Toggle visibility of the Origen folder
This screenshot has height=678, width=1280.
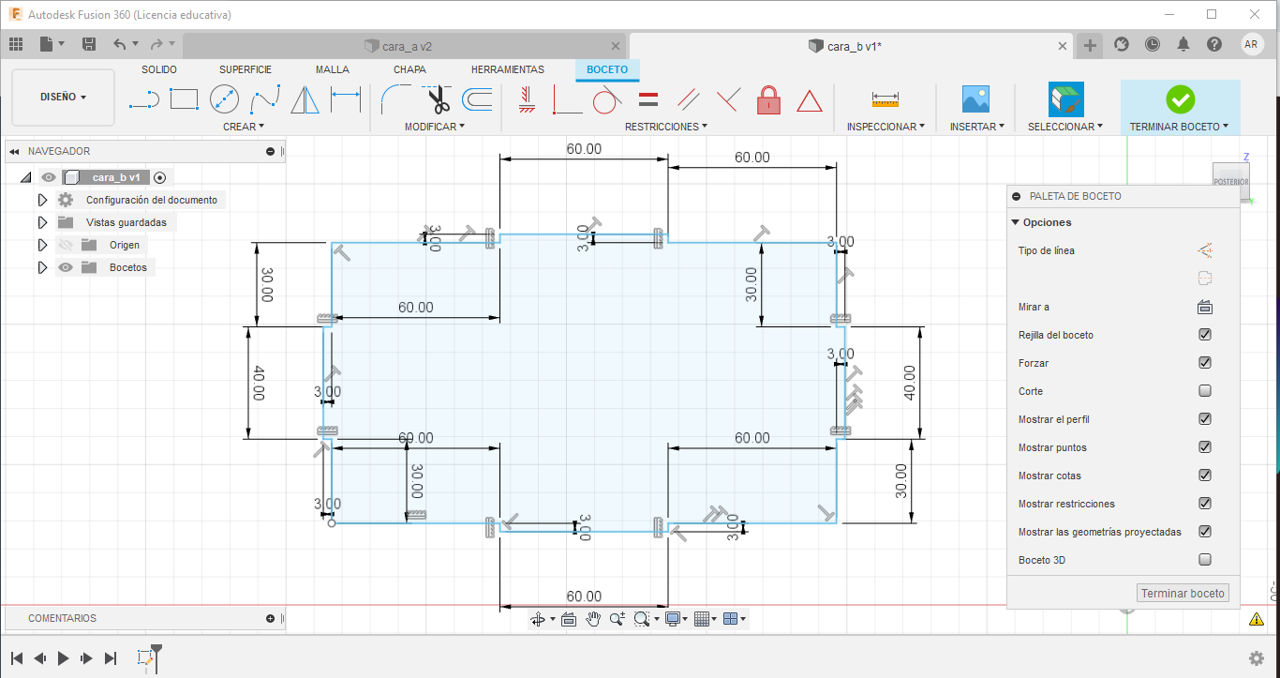[66, 245]
